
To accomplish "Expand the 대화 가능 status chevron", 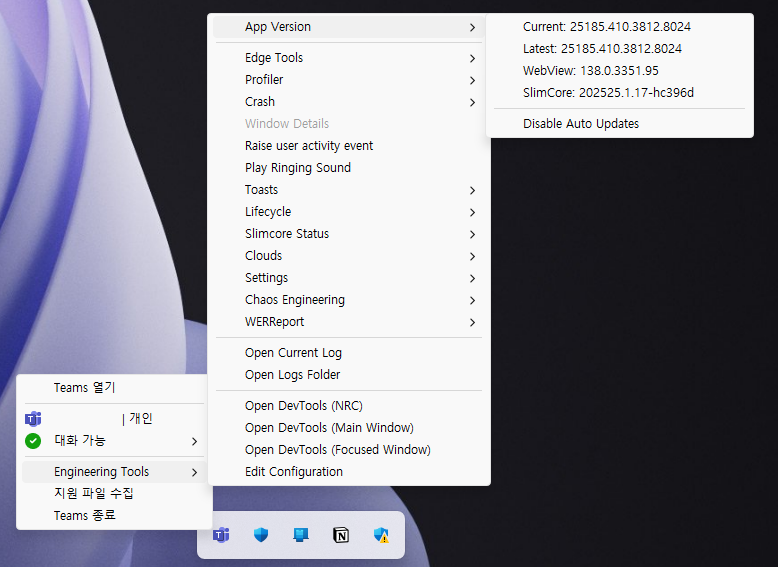I will (x=194, y=441).
